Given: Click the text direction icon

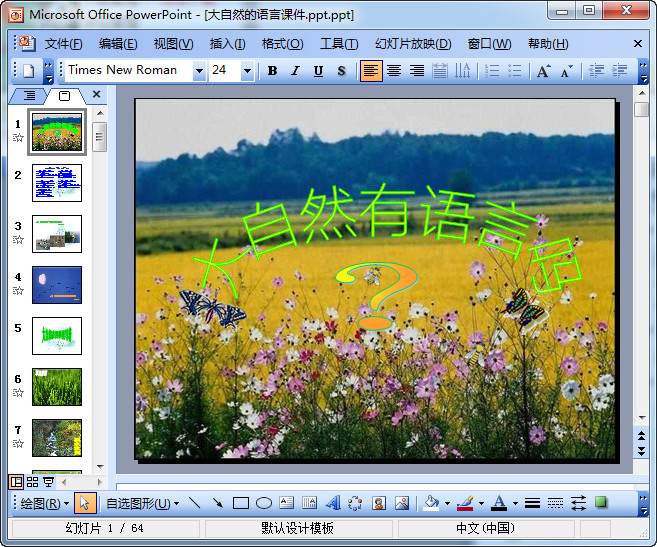Looking at the screenshot, I should tap(463, 71).
